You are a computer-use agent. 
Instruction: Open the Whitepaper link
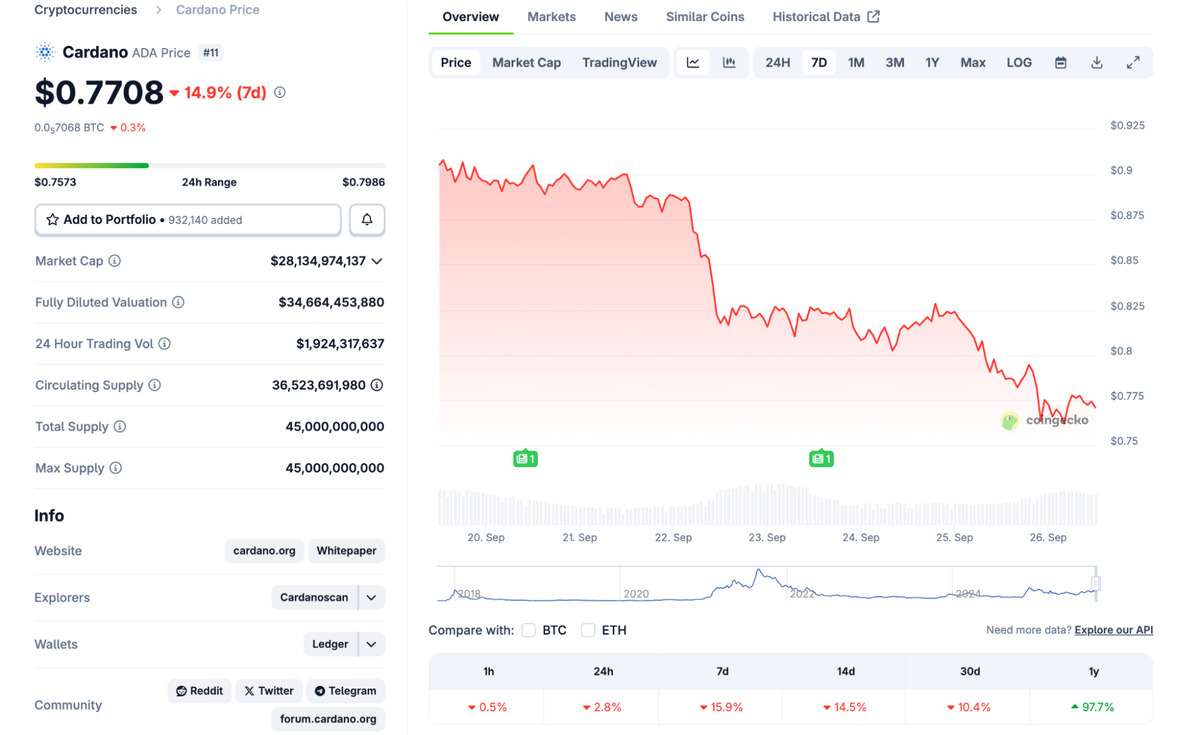click(x=347, y=551)
